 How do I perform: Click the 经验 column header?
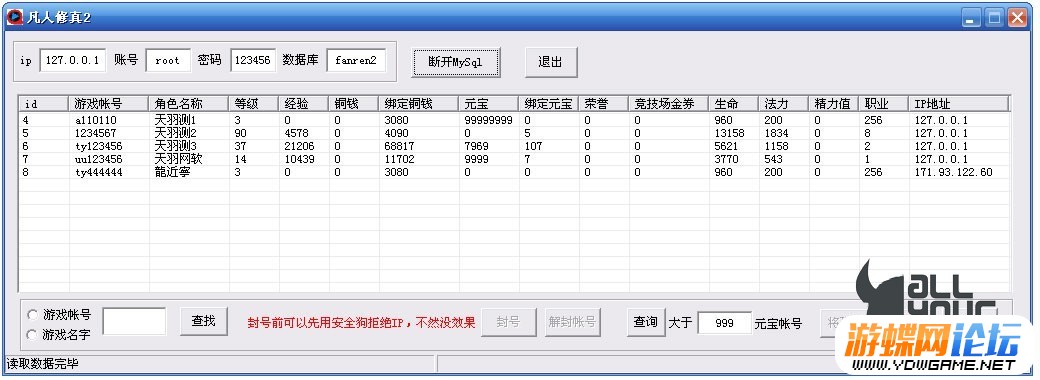coord(304,103)
